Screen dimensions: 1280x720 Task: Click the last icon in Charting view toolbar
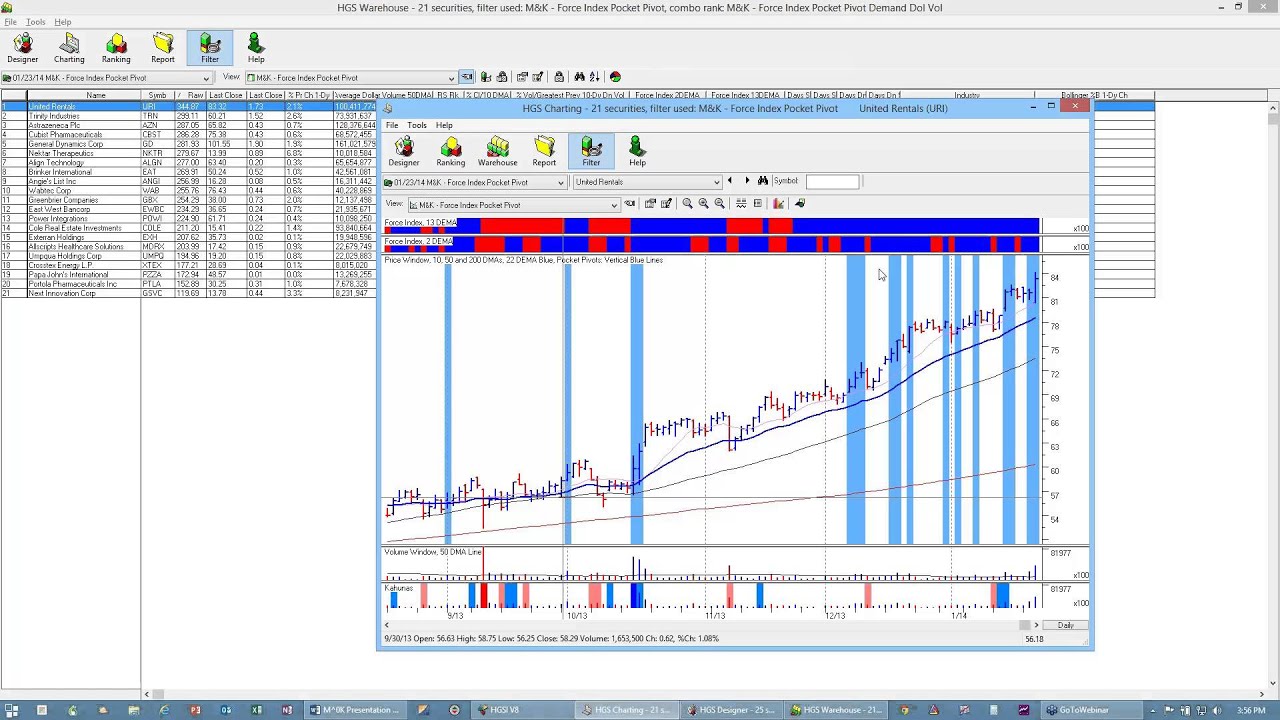tap(800, 204)
